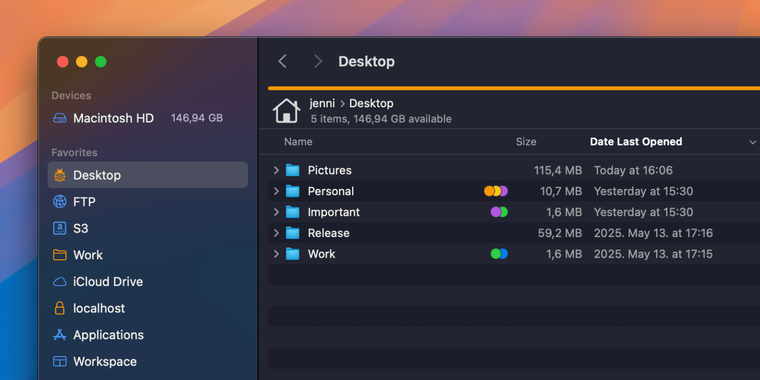Screen dimensions: 760x380
Task: Click the Pictures folder icon in list
Action: tap(292, 170)
